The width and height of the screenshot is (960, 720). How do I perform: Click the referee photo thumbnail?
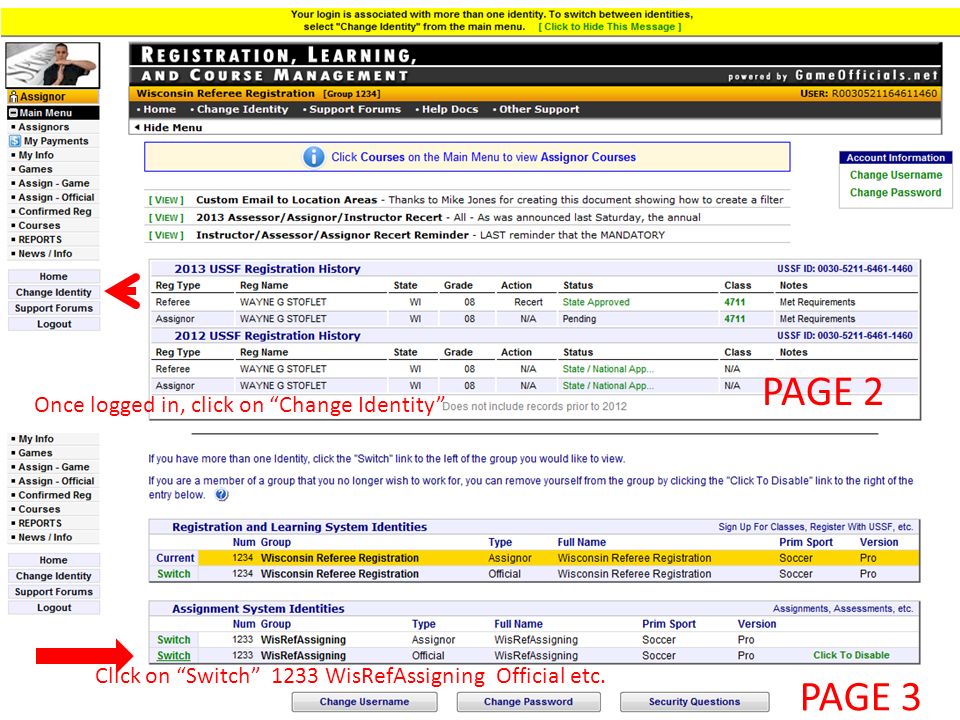(x=53, y=65)
